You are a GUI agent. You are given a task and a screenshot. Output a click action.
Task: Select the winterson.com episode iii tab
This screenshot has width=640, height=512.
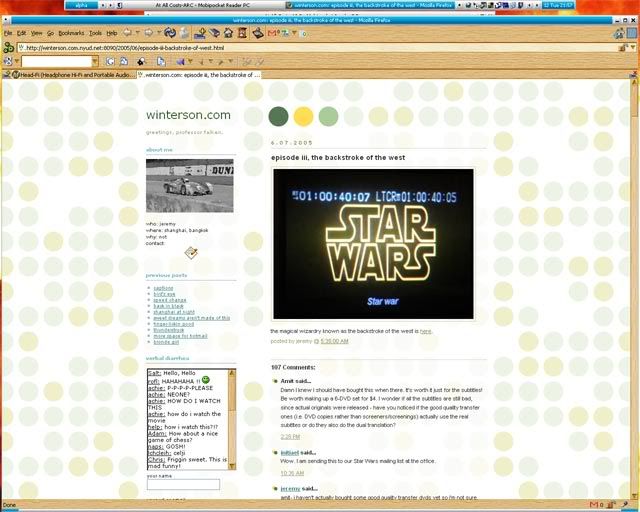[199, 75]
